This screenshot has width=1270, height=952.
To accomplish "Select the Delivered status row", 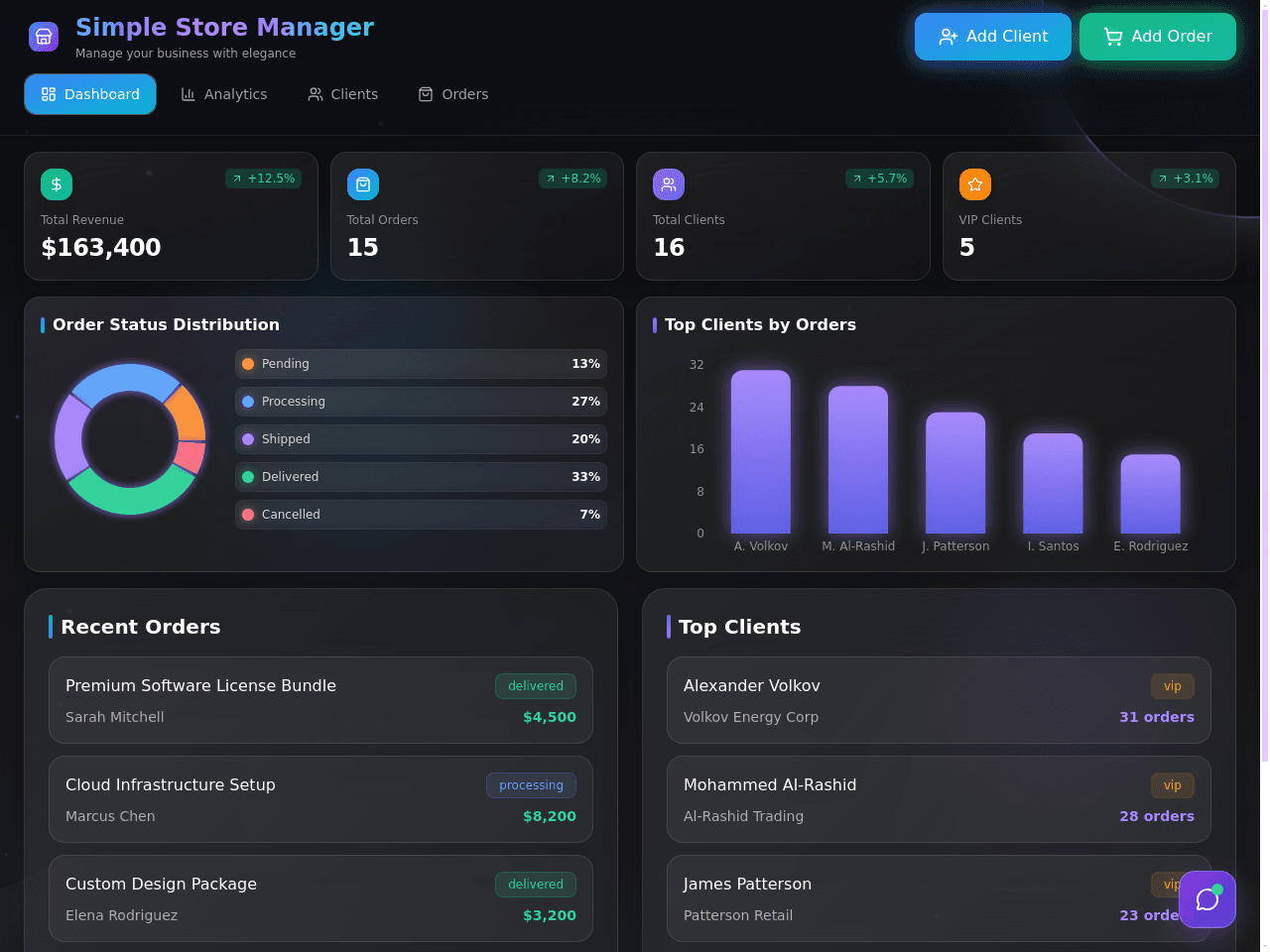I will point(421,477).
